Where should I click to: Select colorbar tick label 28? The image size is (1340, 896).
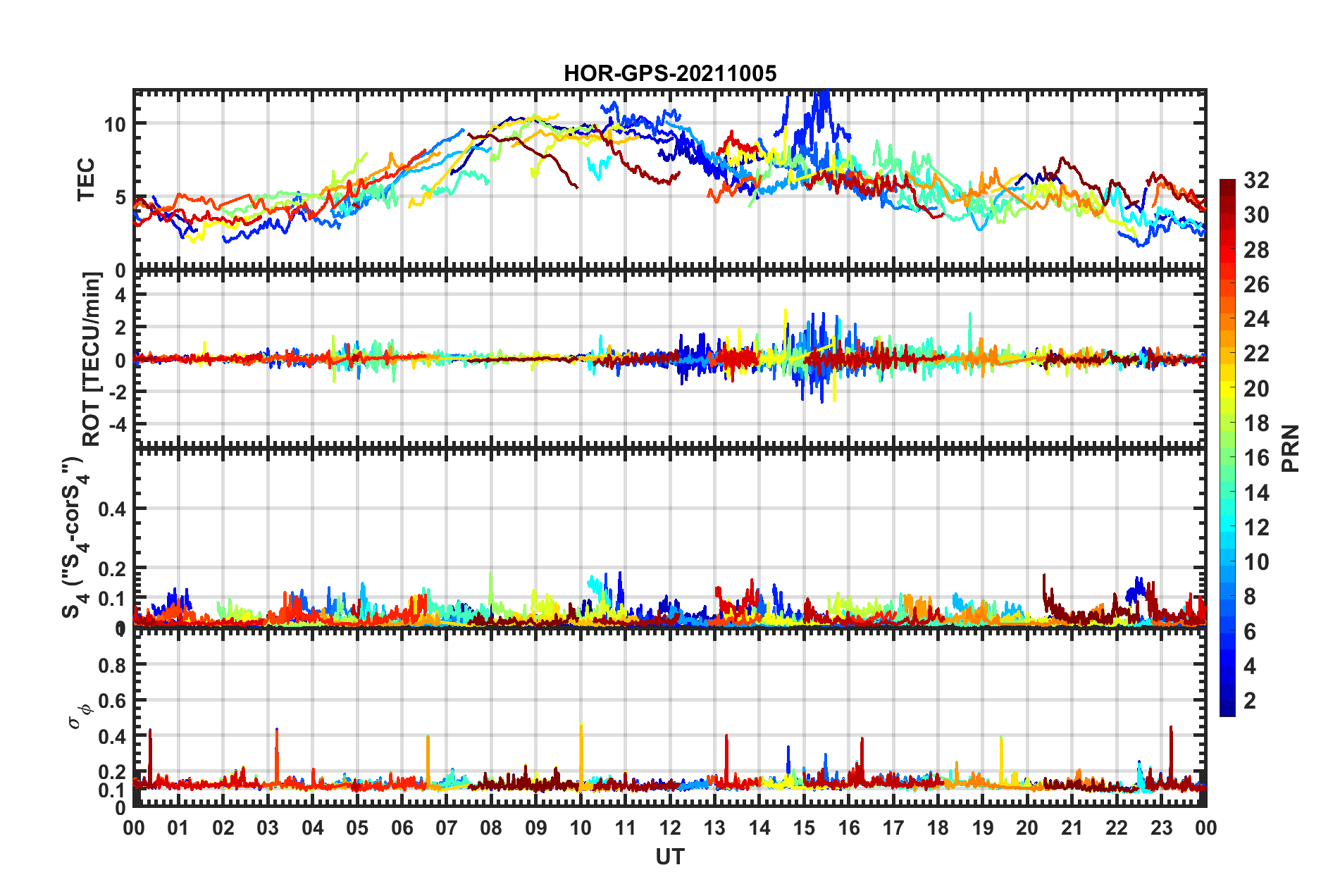(x=1256, y=249)
